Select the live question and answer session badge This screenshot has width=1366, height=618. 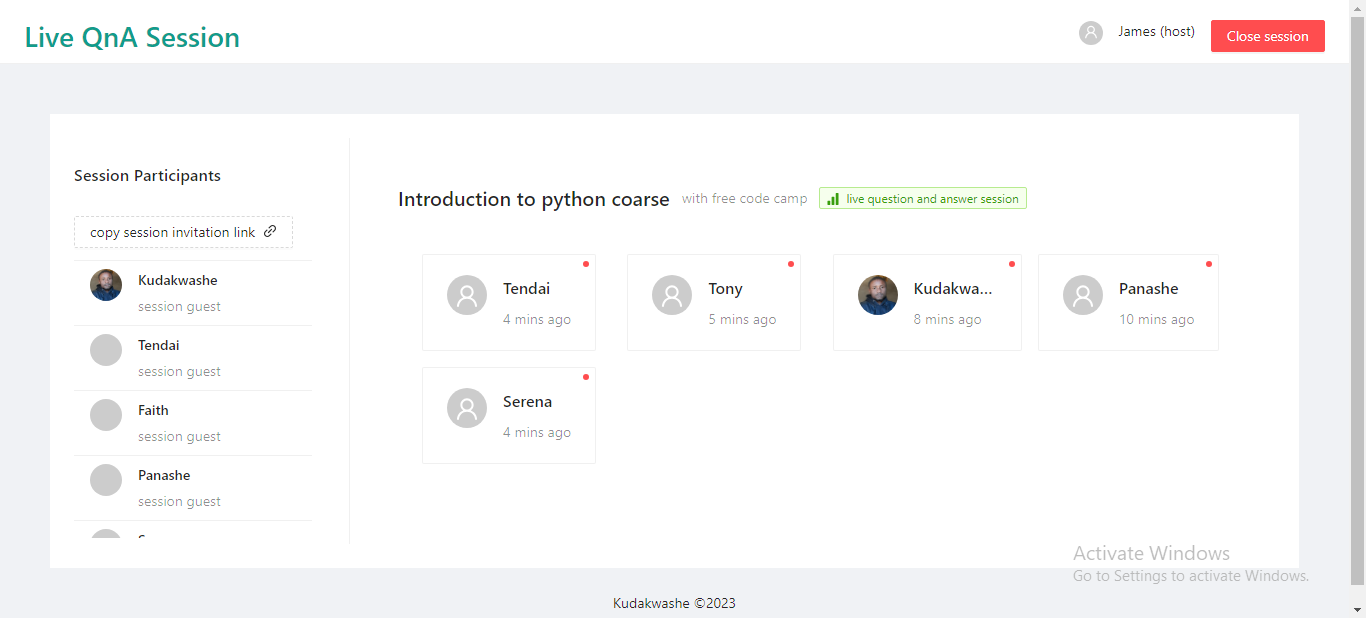point(922,198)
